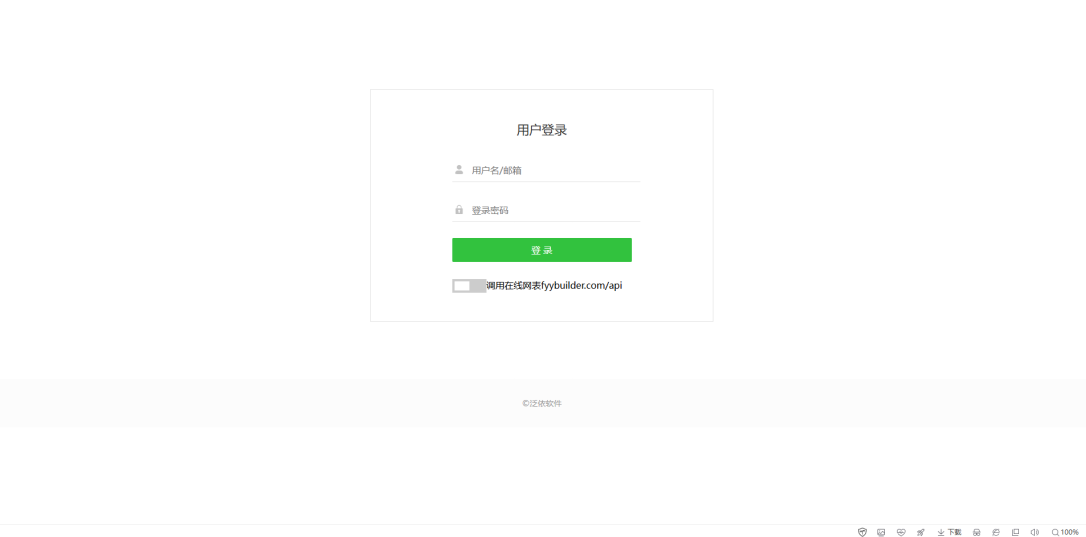Click the magnifier icon next to 100%
The width and height of the screenshot is (1086, 537).
[x=1055, y=532]
